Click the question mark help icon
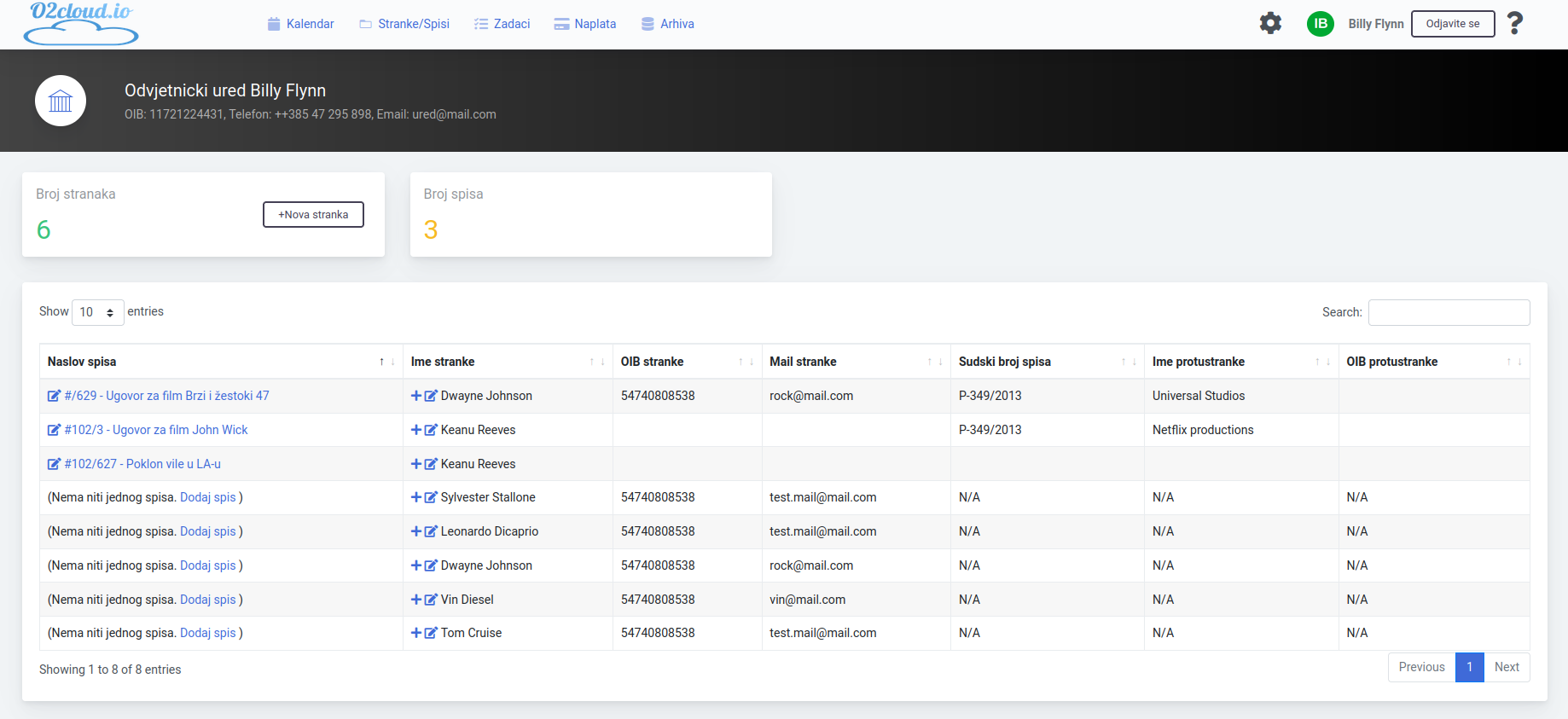Viewport: 1568px width, 719px height. 1514,23
